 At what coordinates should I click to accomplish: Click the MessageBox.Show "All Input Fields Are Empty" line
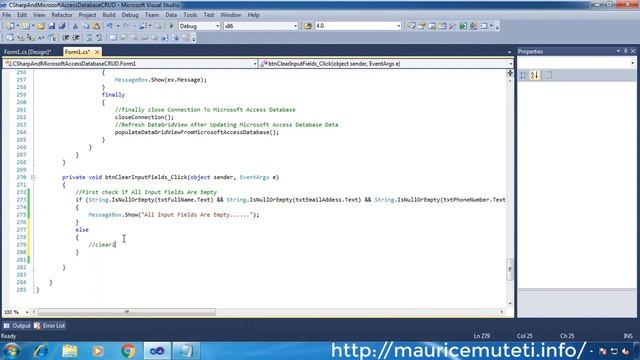(x=174, y=215)
